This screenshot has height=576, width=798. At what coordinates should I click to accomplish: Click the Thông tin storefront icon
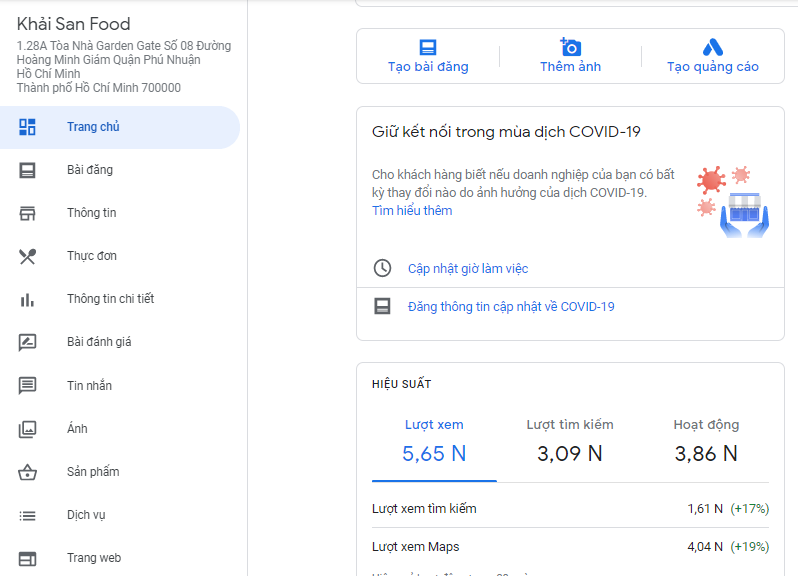click(27, 213)
